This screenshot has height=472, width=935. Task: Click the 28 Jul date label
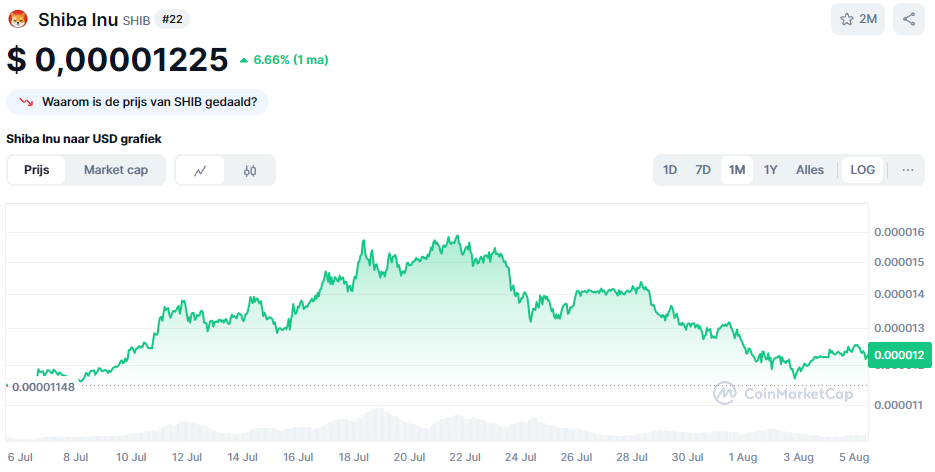coord(632,457)
